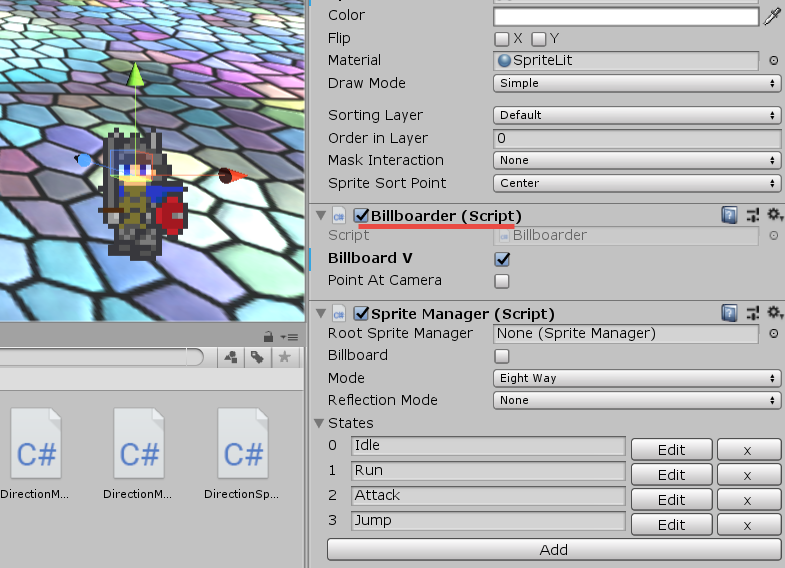Click the Project search bar
Image resolution: width=785 pixels, height=568 pixels.
point(100,357)
